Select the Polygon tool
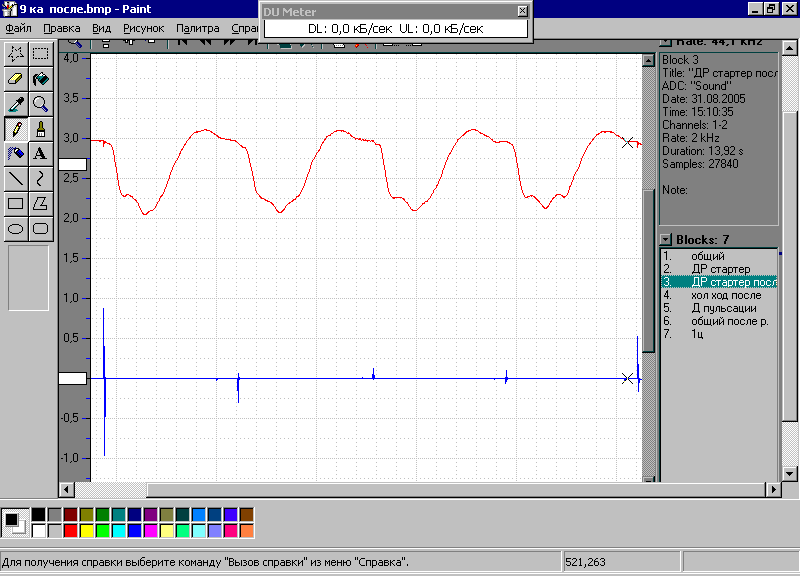This screenshot has width=800, height=576. pyautogui.click(x=40, y=204)
